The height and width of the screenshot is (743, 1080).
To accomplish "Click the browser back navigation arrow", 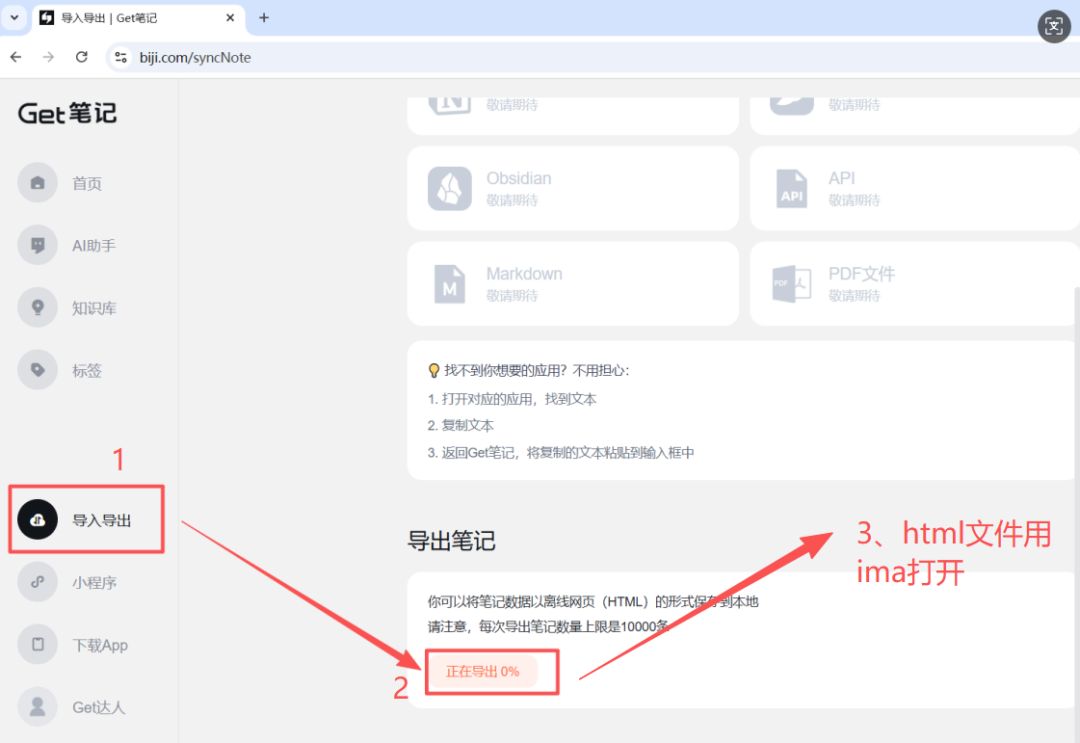I will (x=16, y=57).
